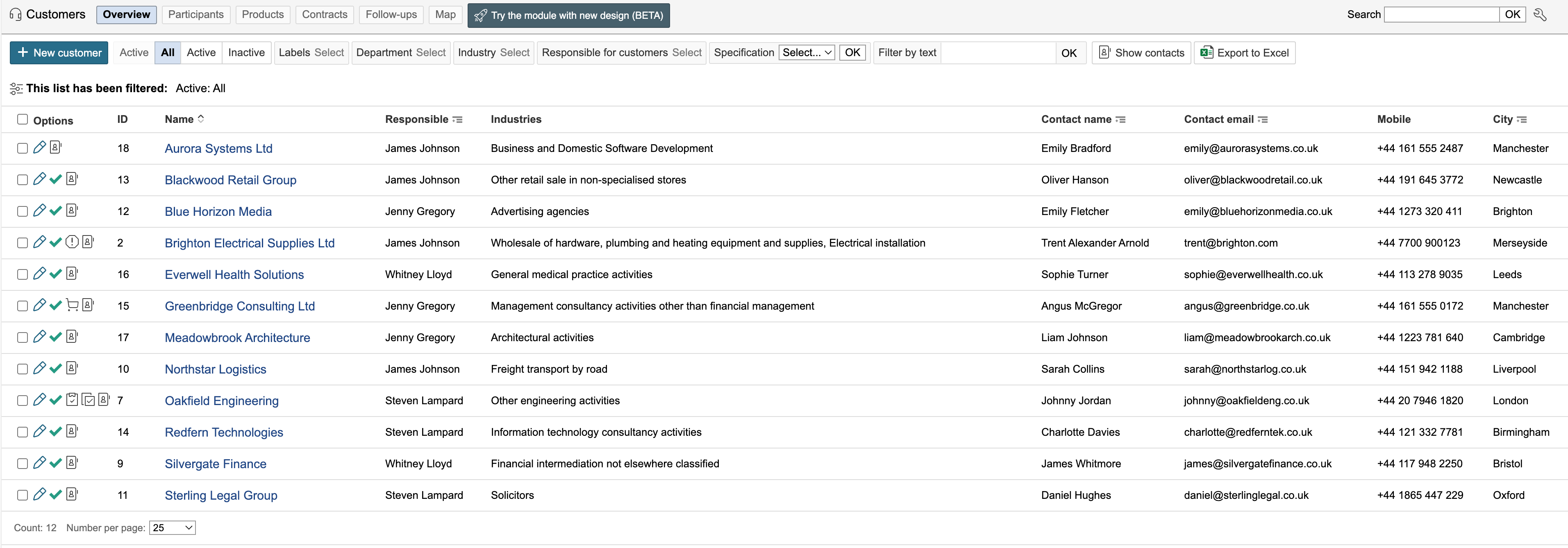Click the City column filter icon
Image resolution: width=1568 pixels, height=548 pixels.
[x=1522, y=120]
